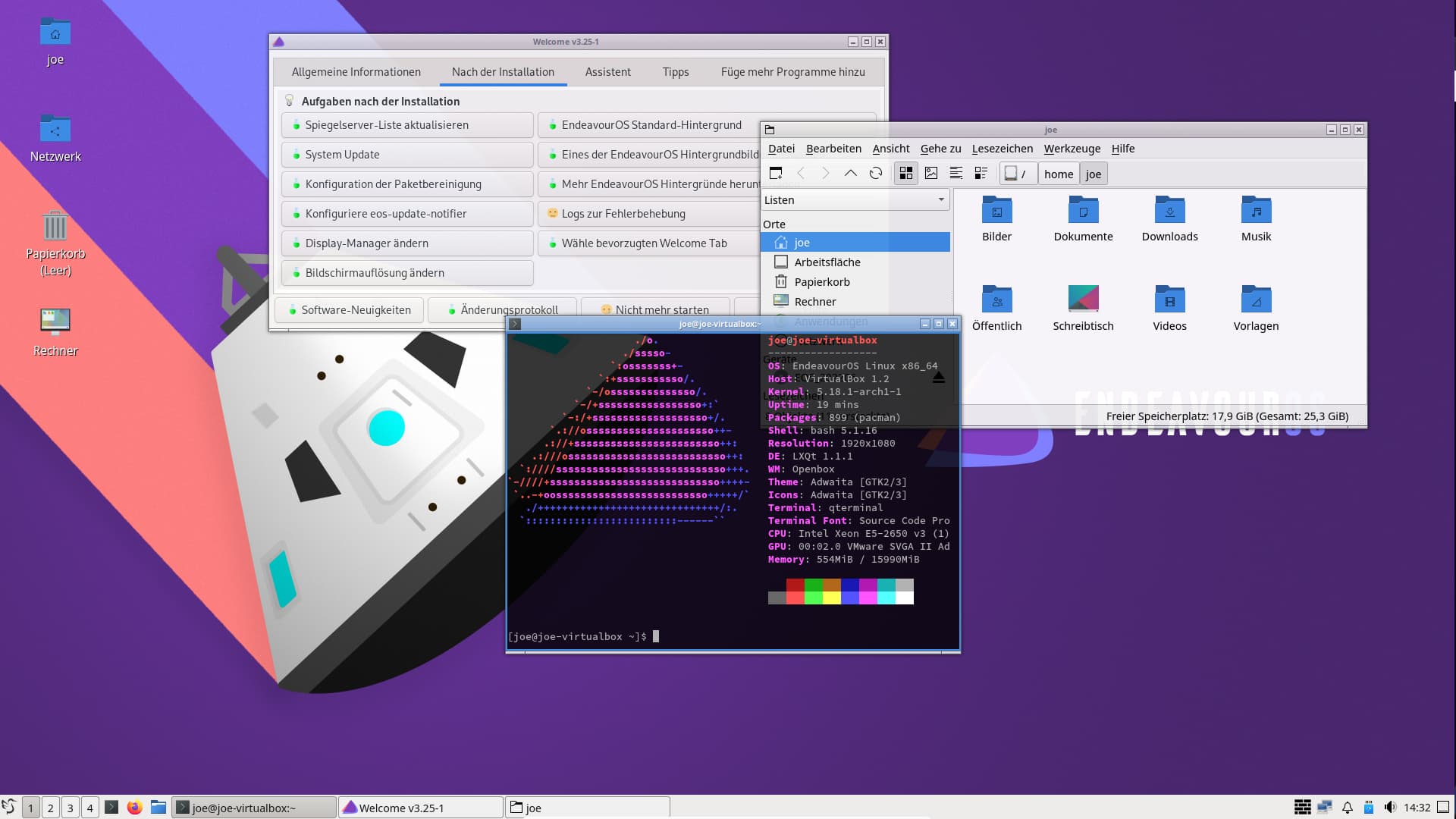Open the Öffentlich folder
Image resolution: width=1456 pixels, height=819 pixels.
(996, 309)
